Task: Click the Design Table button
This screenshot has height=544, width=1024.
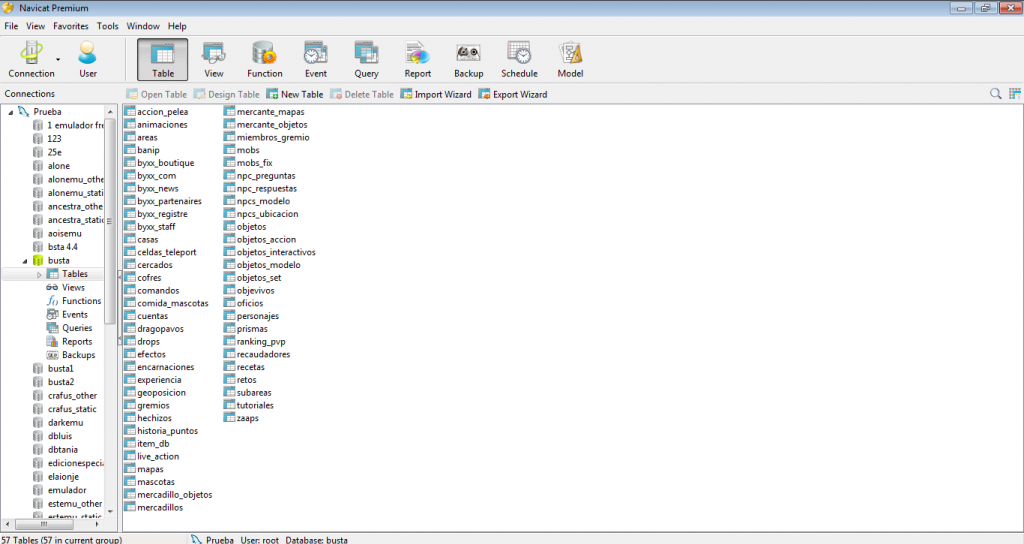Action: [x=227, y=94]
